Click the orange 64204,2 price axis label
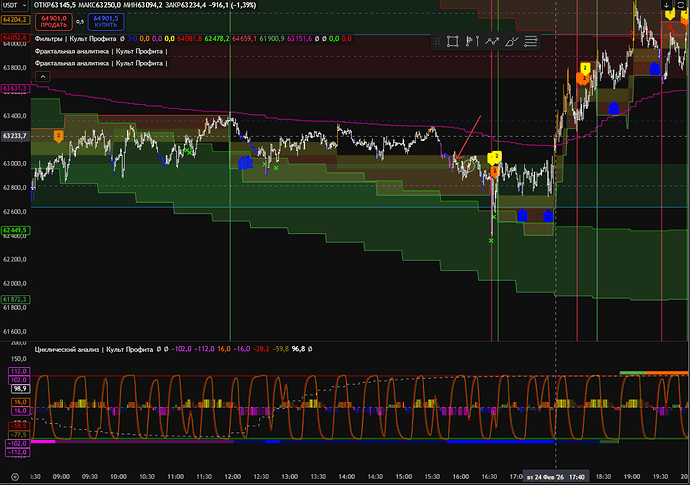690x485 pixels. coord(15,23)
